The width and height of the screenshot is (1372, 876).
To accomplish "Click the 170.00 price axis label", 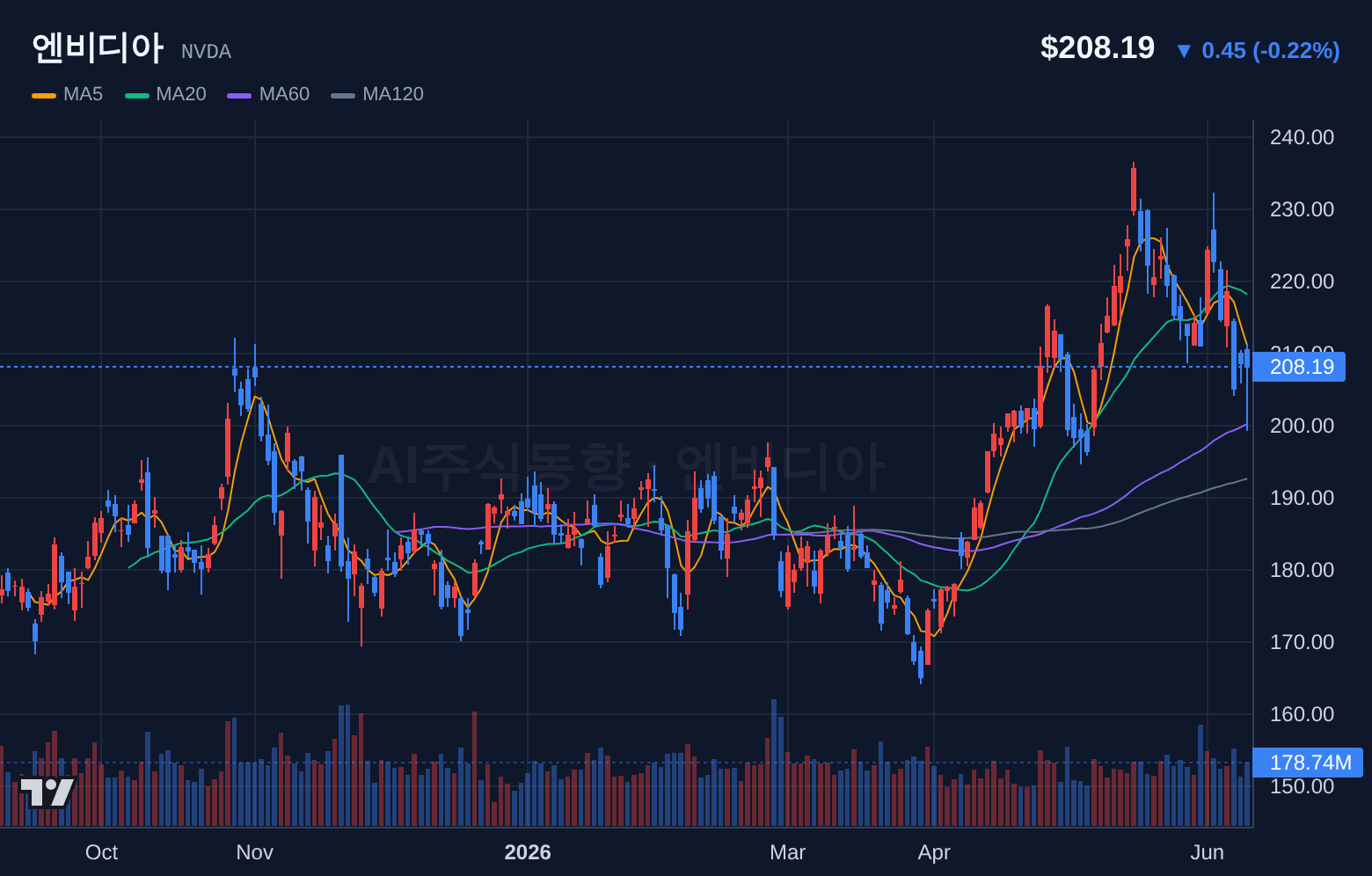I will (x=1302, y=642).
